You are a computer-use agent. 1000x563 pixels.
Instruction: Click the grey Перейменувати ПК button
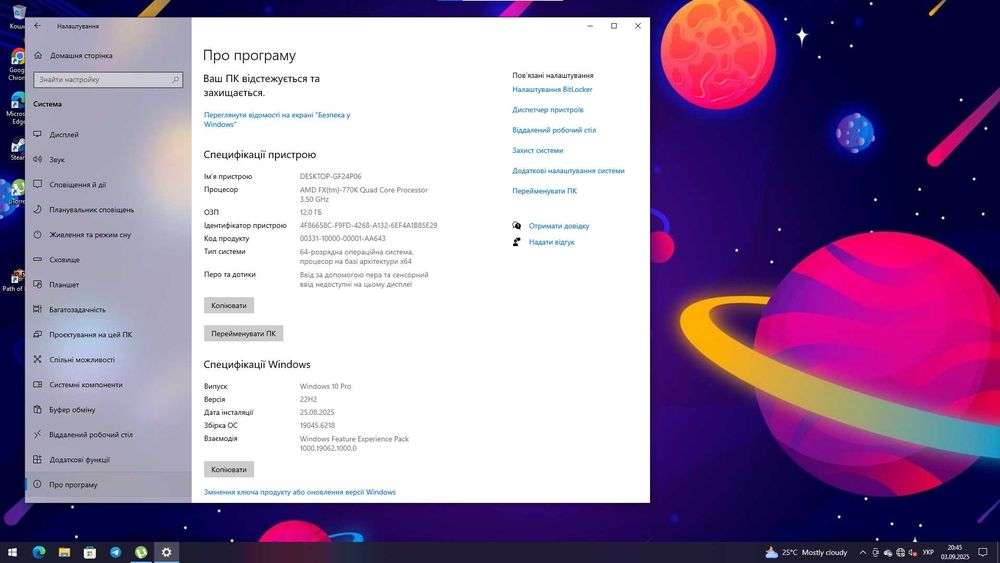(244, 333)
